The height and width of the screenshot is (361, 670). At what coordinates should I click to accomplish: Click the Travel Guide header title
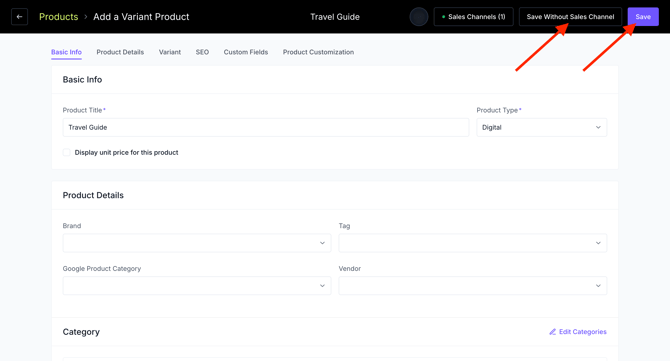pyautogui.click(x=335, y=17)
